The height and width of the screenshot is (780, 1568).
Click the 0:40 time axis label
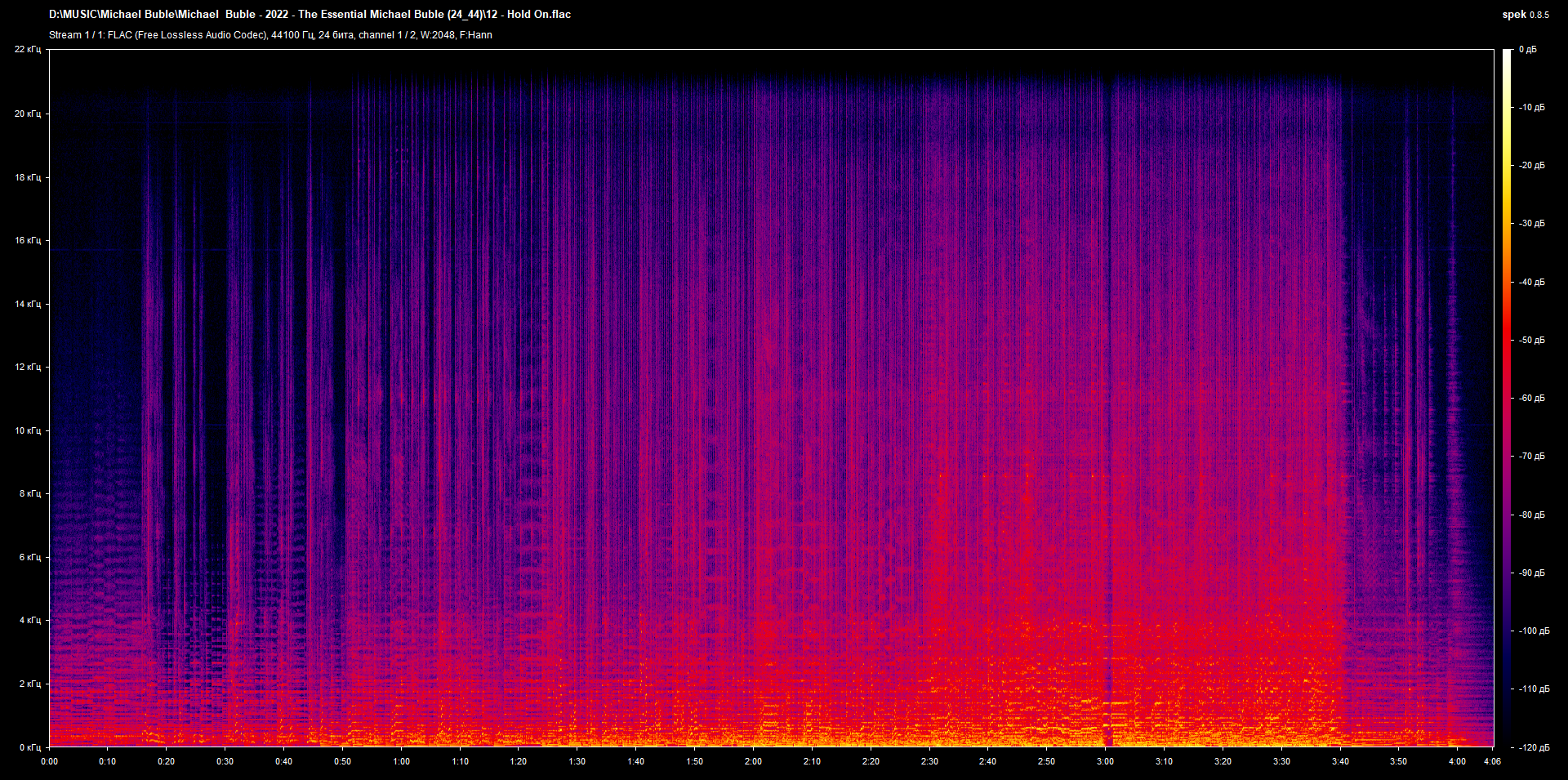pyautogui.click(x=284, y=762)
